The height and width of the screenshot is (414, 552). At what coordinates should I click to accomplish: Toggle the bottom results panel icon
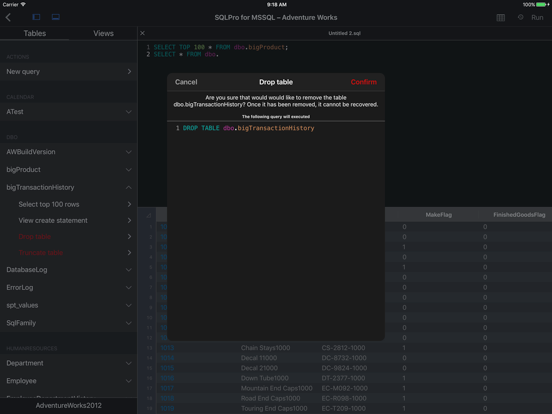(x=56, y=17)
